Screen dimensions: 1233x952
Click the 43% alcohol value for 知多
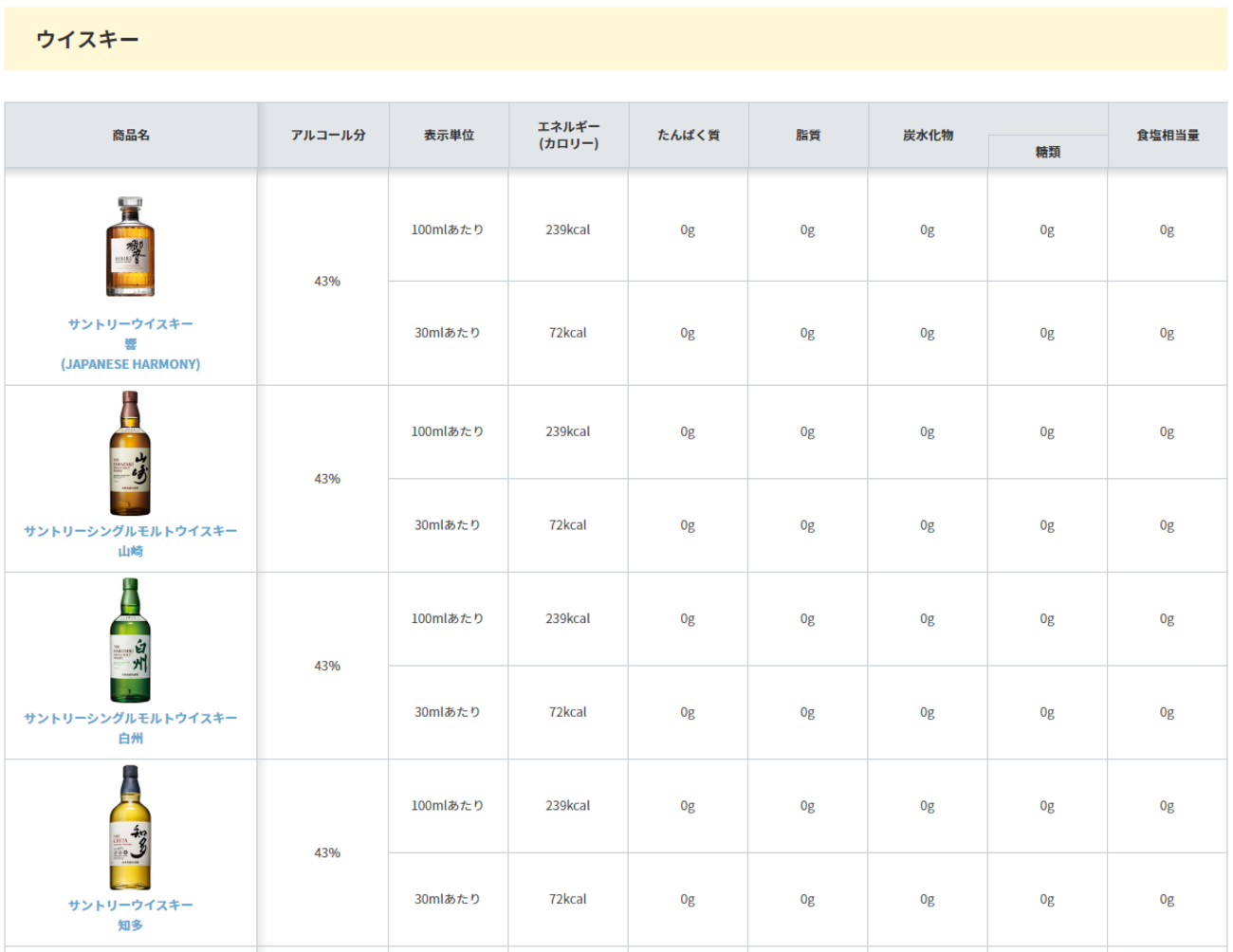327,853
